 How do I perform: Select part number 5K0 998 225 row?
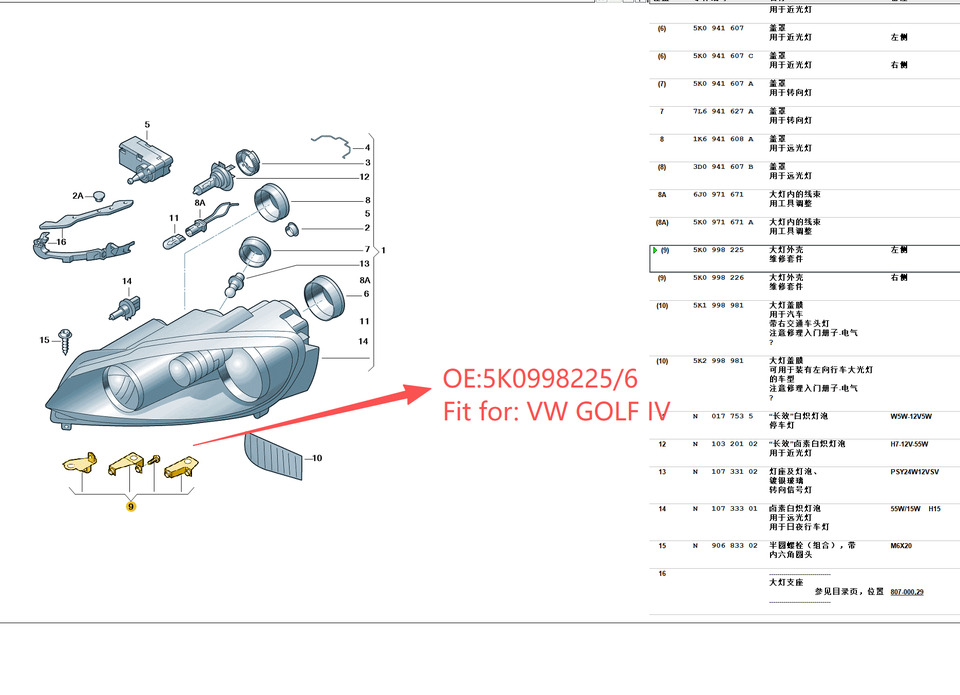804,258
